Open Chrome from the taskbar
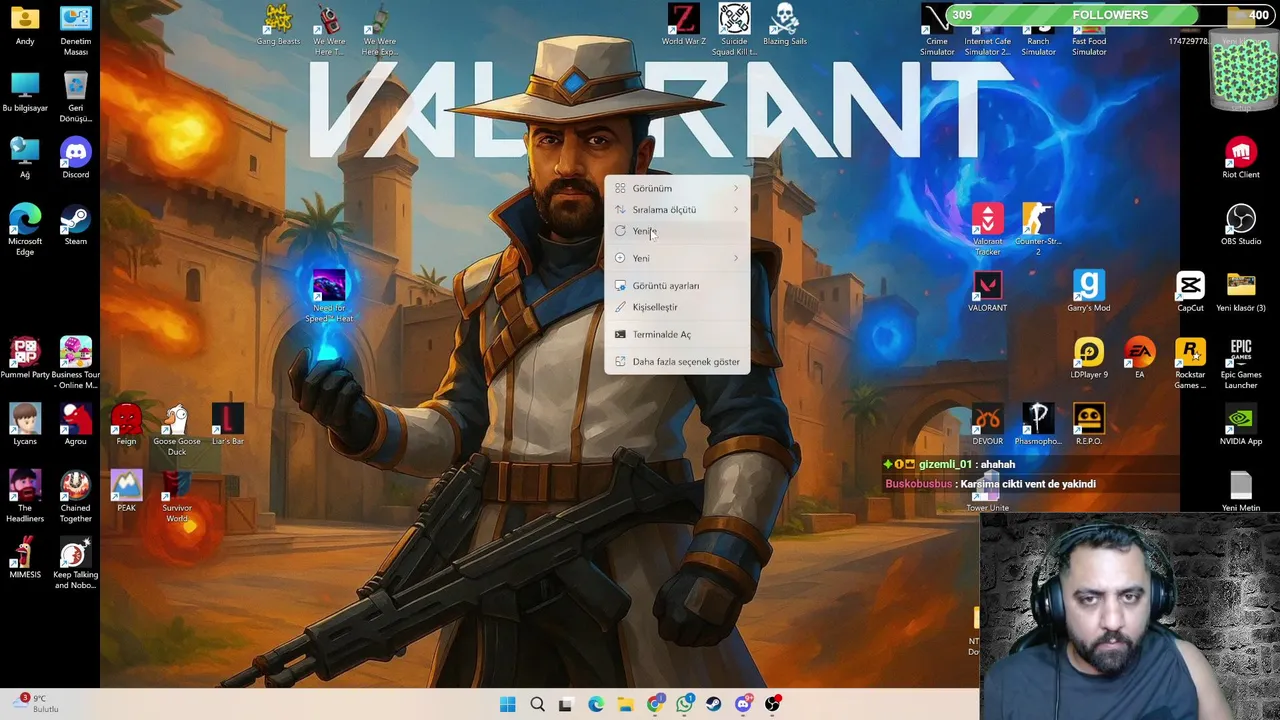This screenshot has width=1280, height=720. tap(655, 704)
